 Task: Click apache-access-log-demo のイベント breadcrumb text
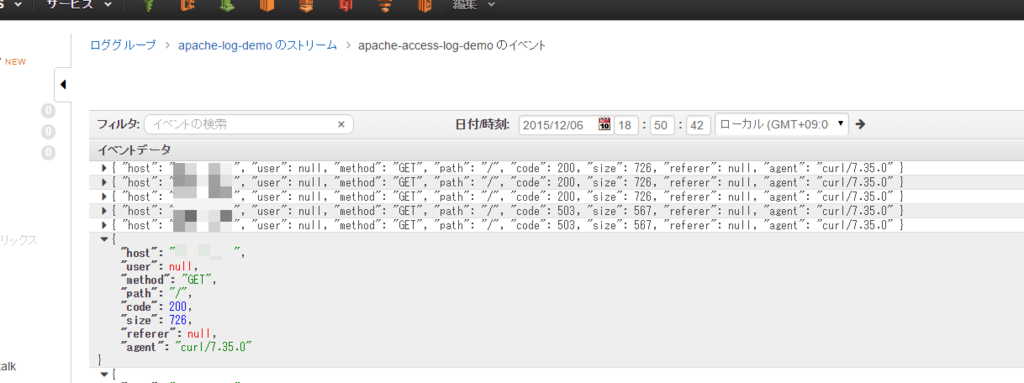pos(452,45)
